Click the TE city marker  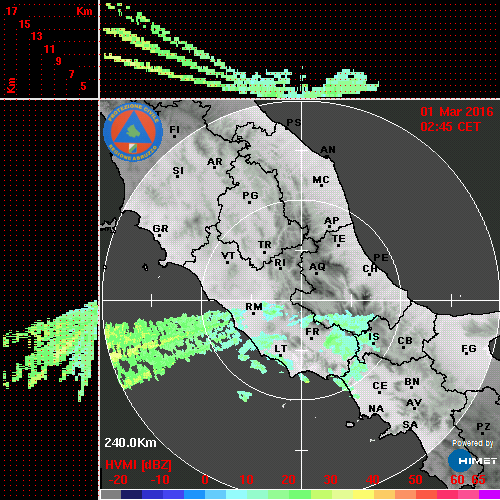(x=339, y=240)
